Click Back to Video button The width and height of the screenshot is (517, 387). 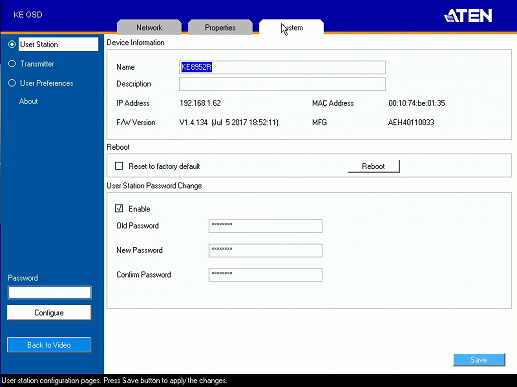coord(49,345)
